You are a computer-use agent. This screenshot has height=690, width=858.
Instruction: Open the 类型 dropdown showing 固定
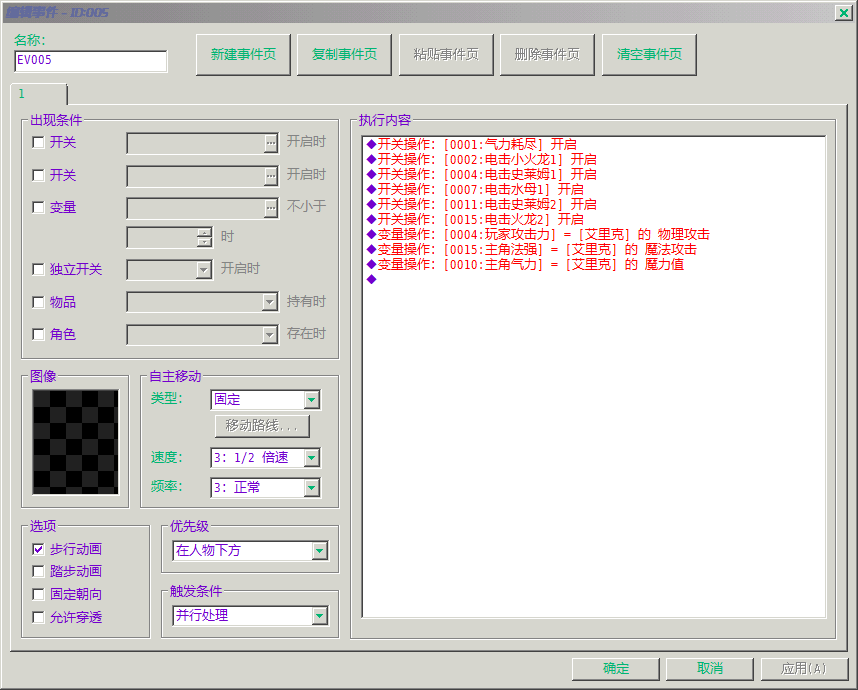pyautogui.click(x=265, y=400)
